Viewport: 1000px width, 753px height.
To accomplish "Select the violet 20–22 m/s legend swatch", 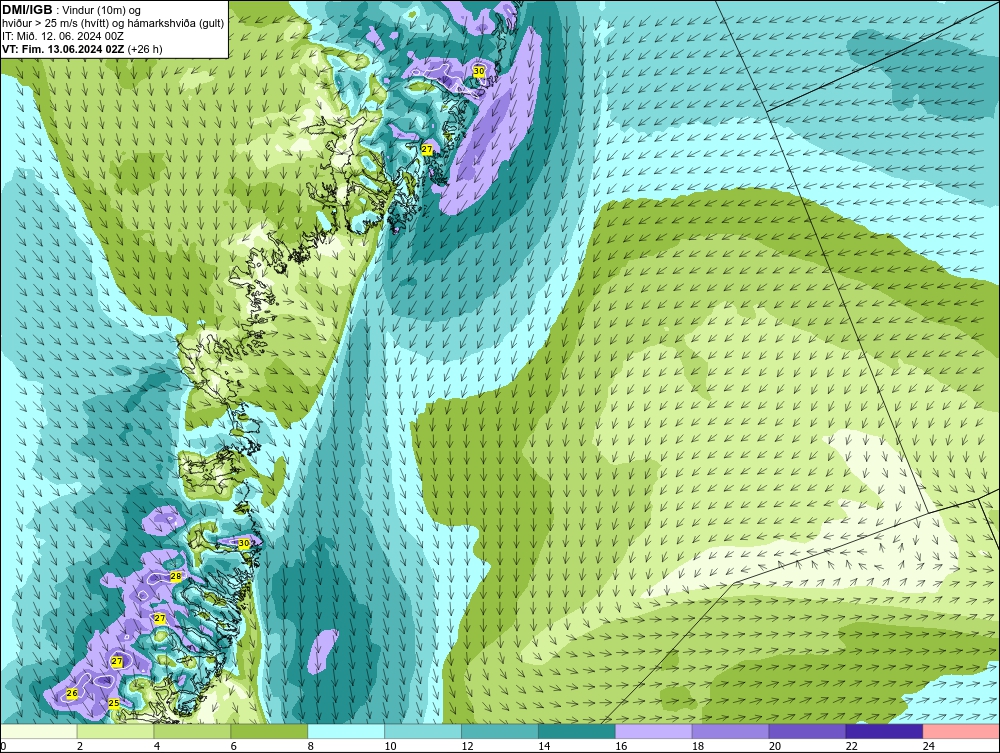I will coord(807,731).
